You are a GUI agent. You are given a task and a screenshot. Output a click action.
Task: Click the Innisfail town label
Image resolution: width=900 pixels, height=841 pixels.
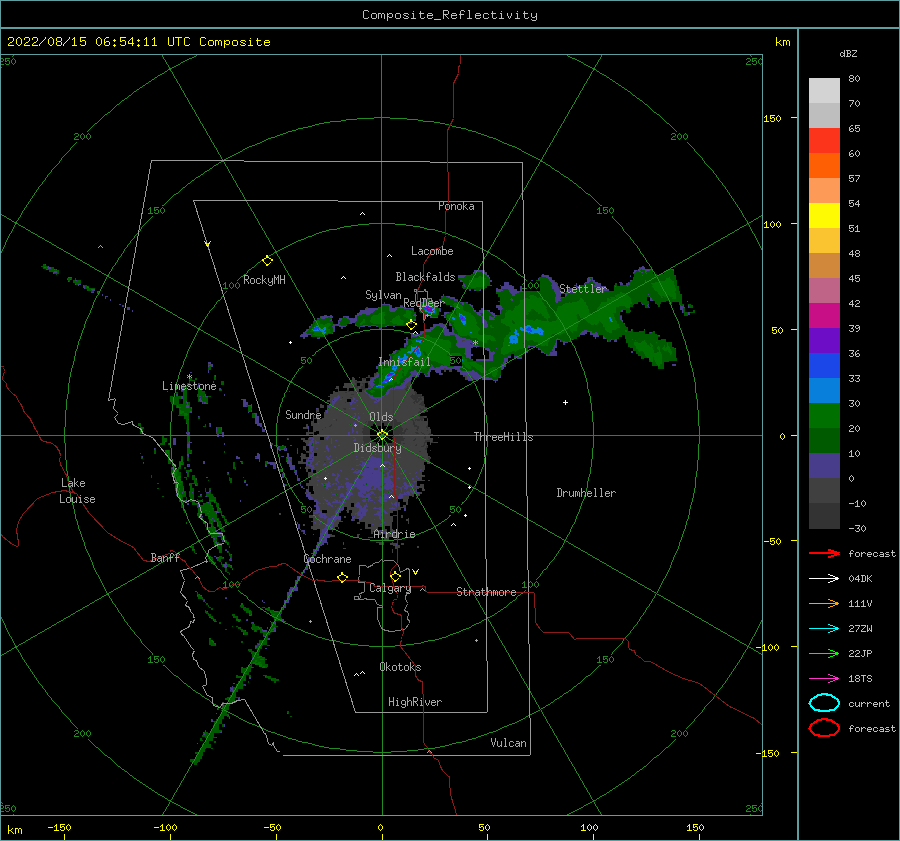click(x=404, y=362)
